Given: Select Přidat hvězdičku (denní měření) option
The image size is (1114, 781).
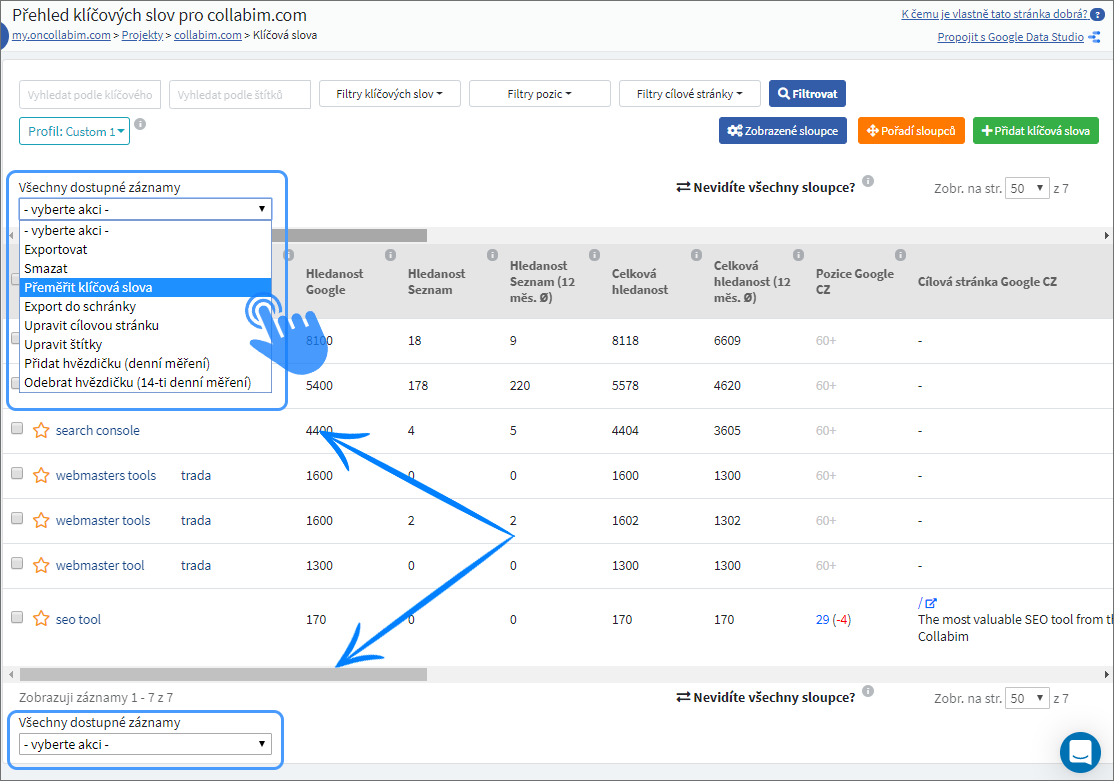Looking at the screenshot, I should [146, 363].
